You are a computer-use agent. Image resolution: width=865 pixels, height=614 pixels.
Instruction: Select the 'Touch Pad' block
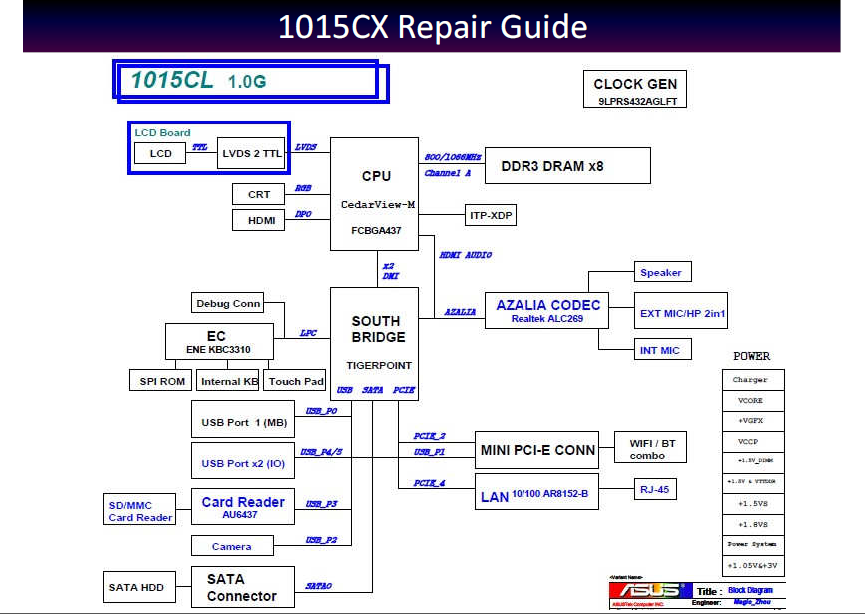(295, 381)
